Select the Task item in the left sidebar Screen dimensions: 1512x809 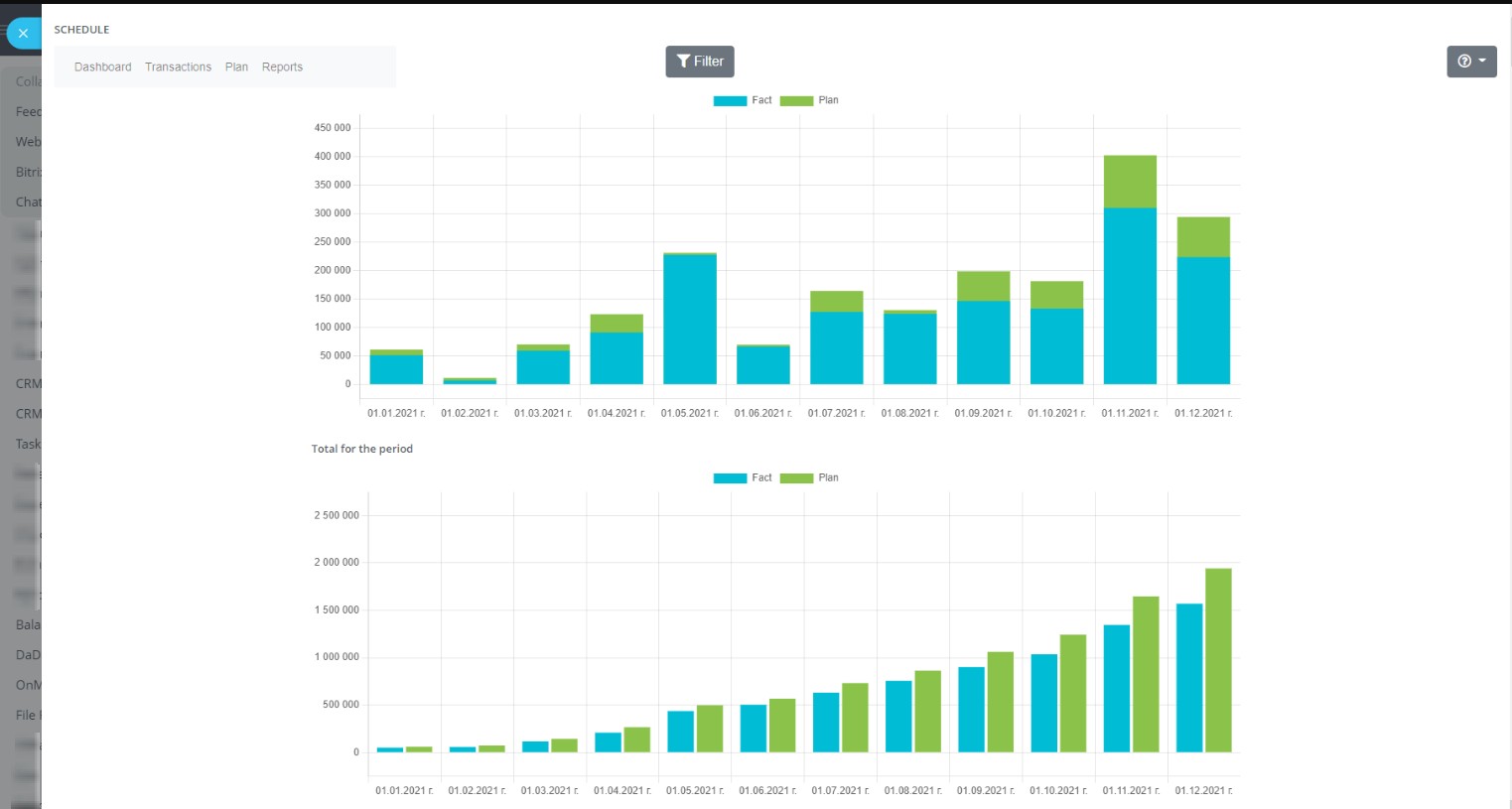tap(28, 445)
